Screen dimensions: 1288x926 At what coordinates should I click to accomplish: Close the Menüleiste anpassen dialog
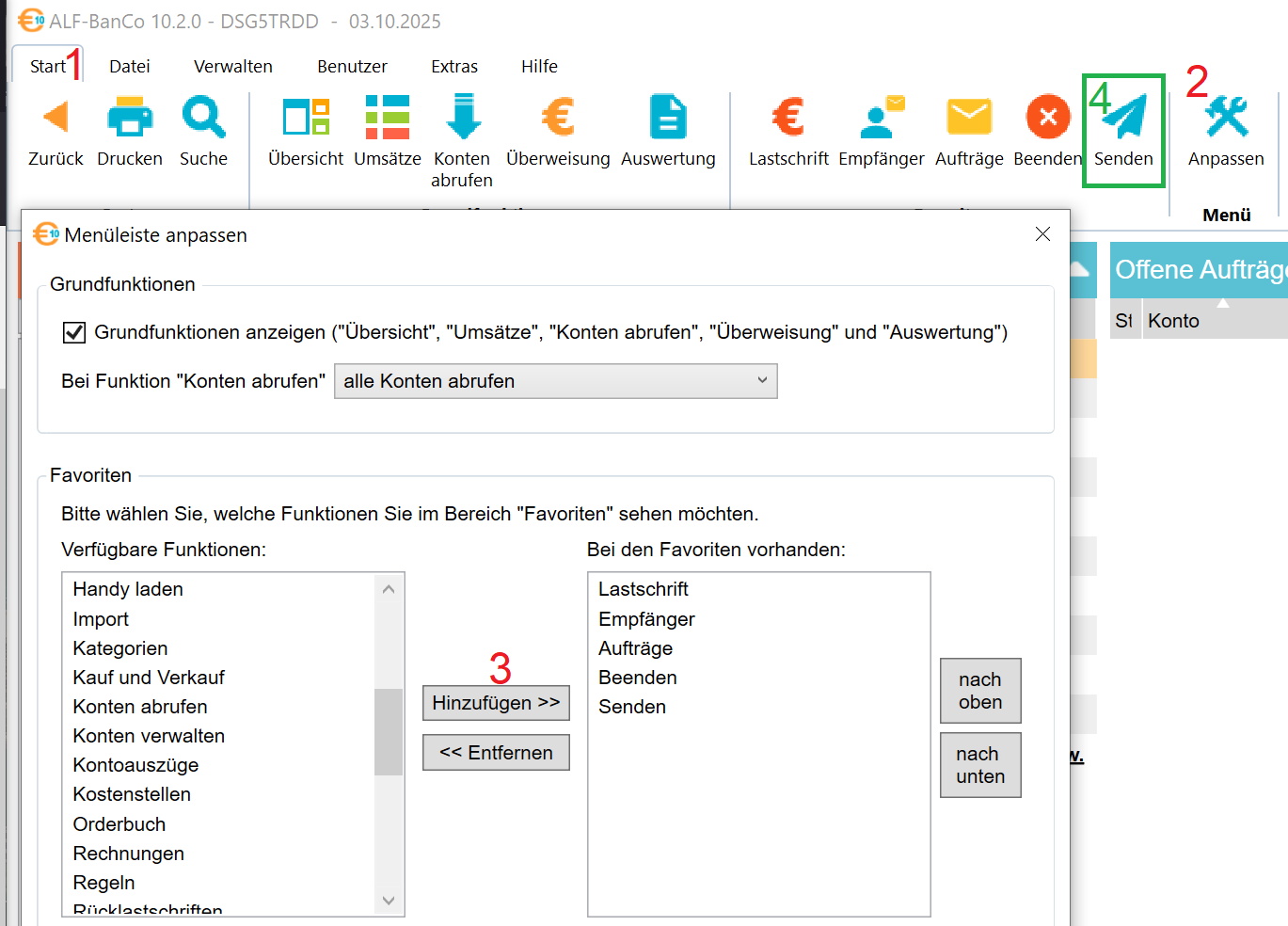click(1042, 234)
